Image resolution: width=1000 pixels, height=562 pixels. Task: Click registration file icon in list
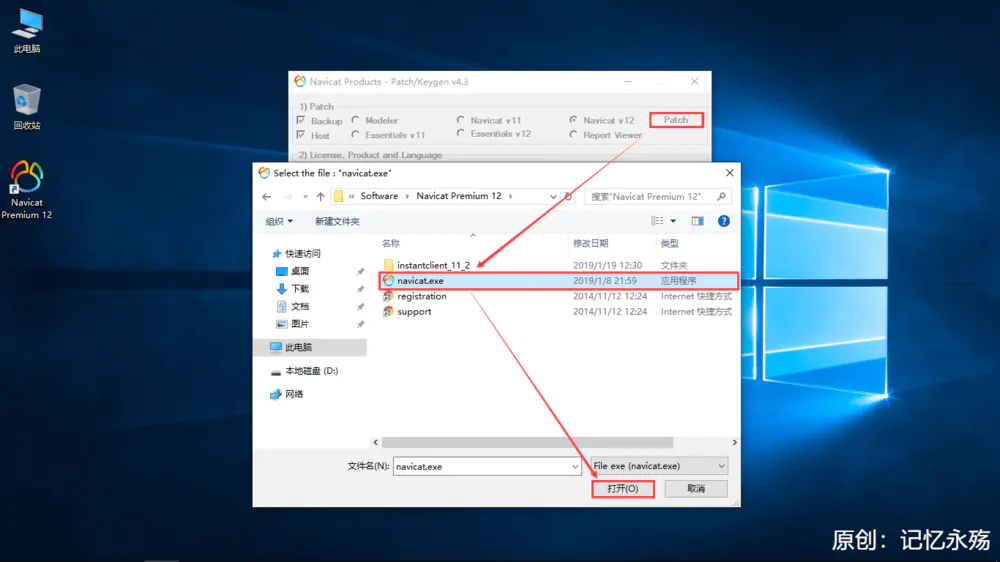click(388, 296)
